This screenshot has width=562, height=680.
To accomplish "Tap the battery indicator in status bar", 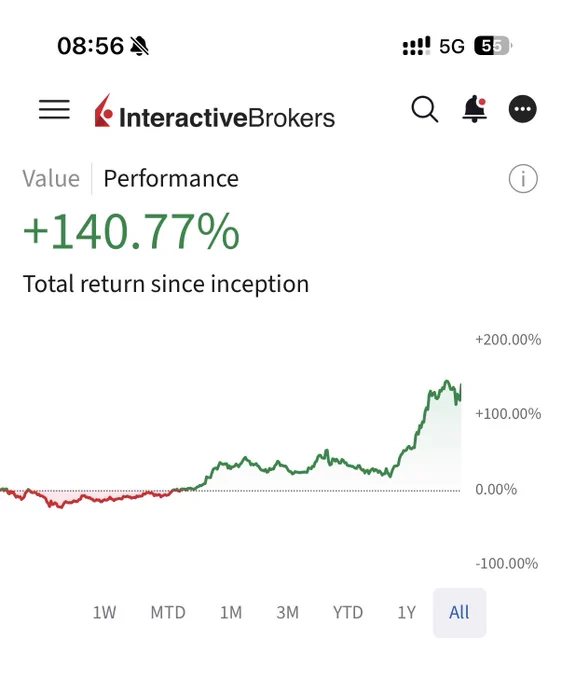I will pyautogui.click(x=493, y=46).
